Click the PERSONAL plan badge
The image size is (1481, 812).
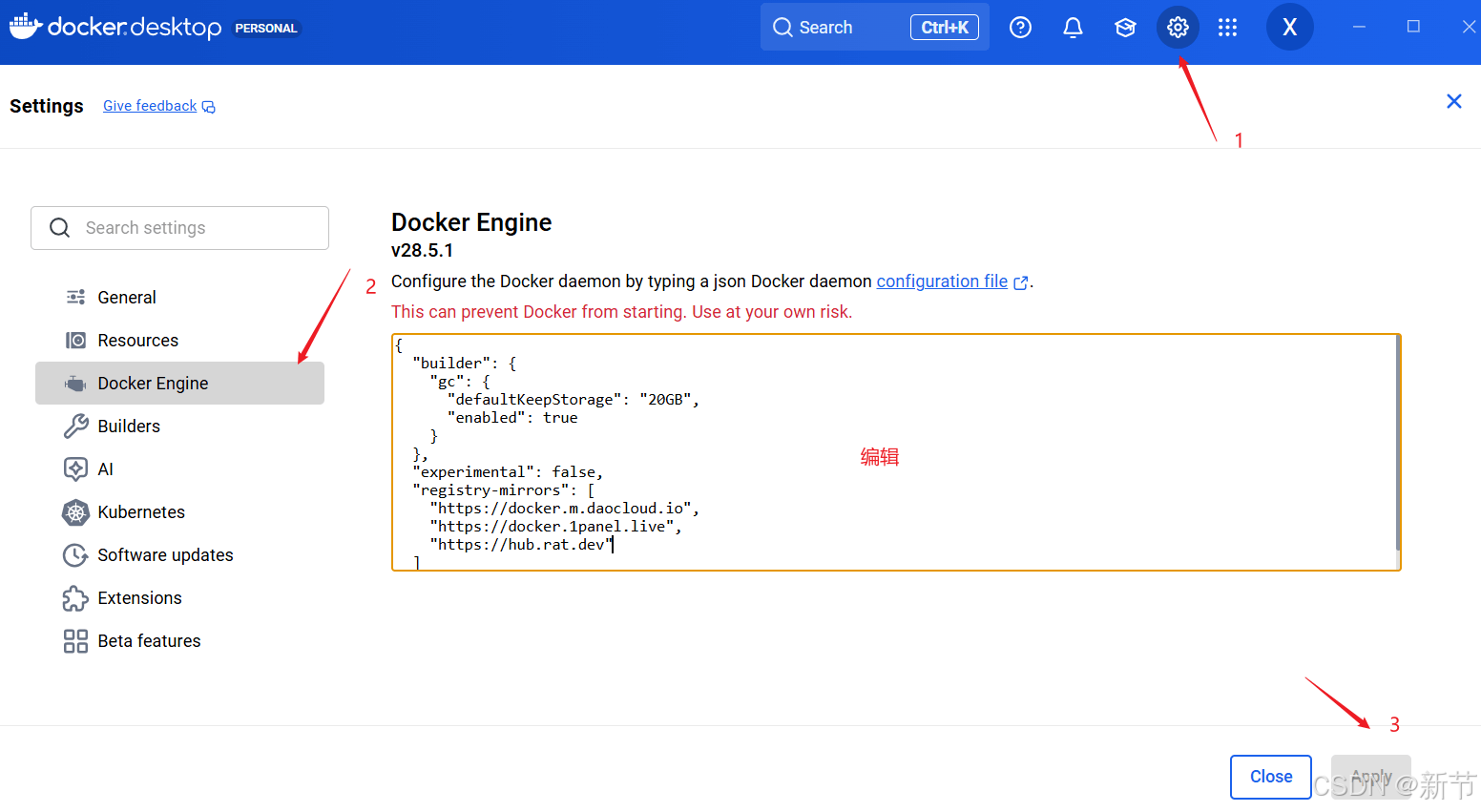point(266,29)
